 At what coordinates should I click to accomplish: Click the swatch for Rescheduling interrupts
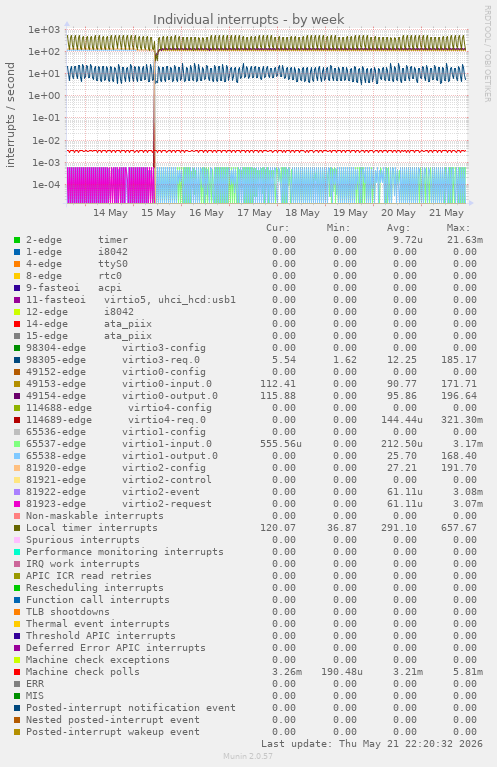point(17,587)
